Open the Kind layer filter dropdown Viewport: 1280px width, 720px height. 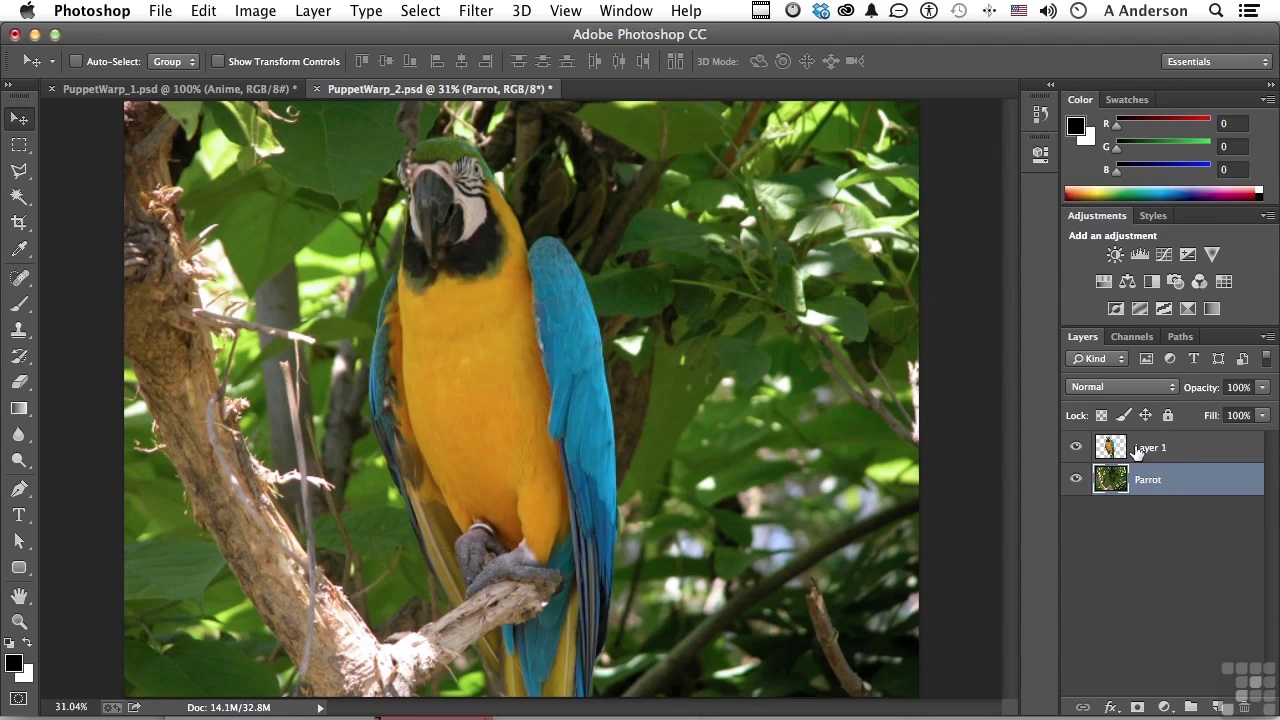[x=1098, y=359]
